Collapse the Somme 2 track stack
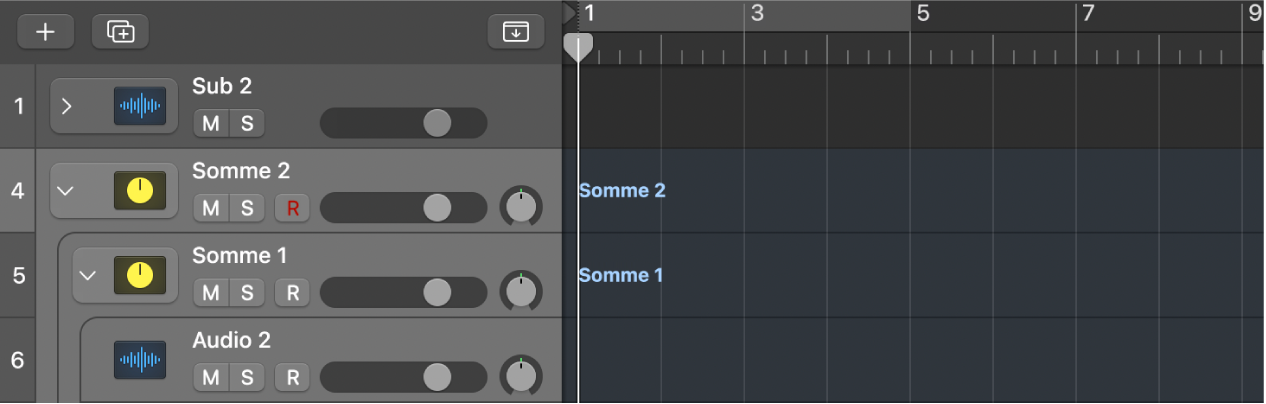The image size is (1266, 404). [x=66, y=190]
